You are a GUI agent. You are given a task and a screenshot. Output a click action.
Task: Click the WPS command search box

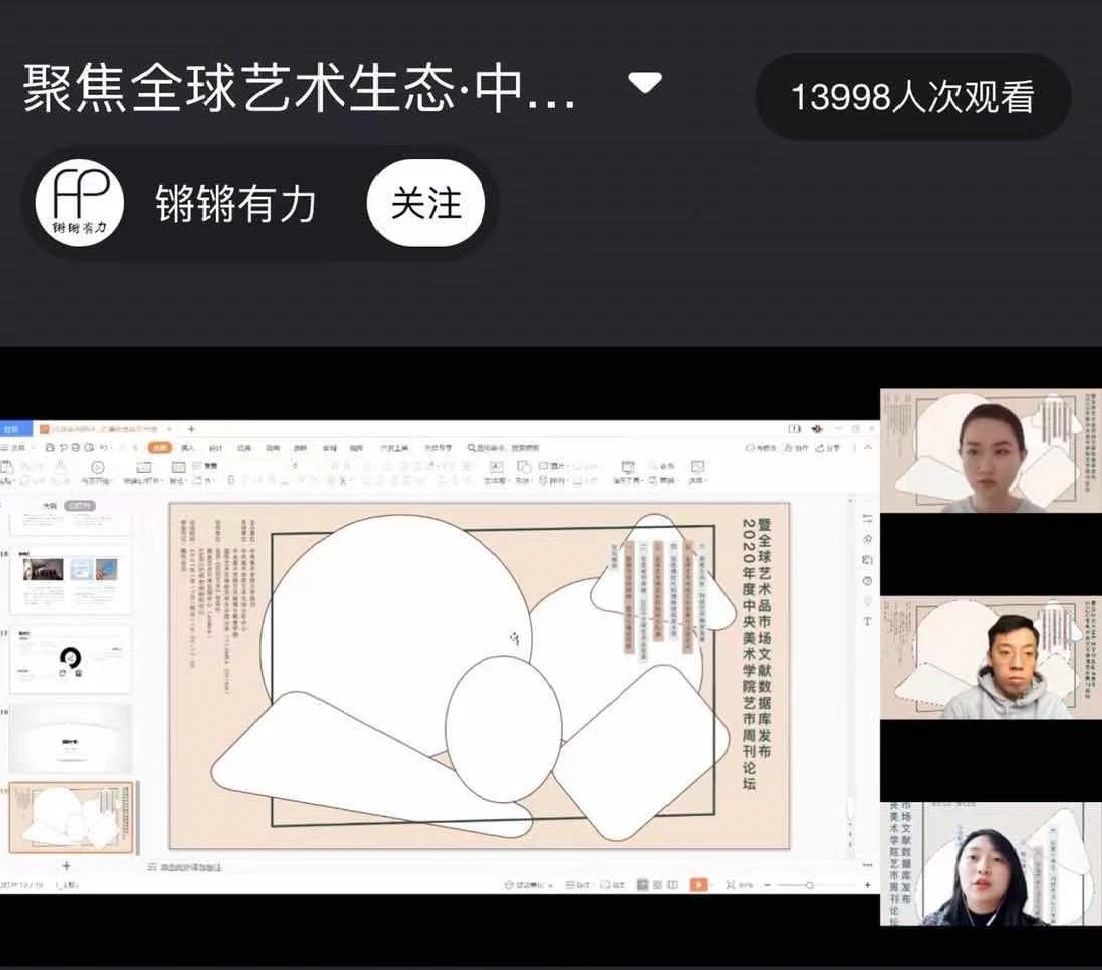[504, 448]
